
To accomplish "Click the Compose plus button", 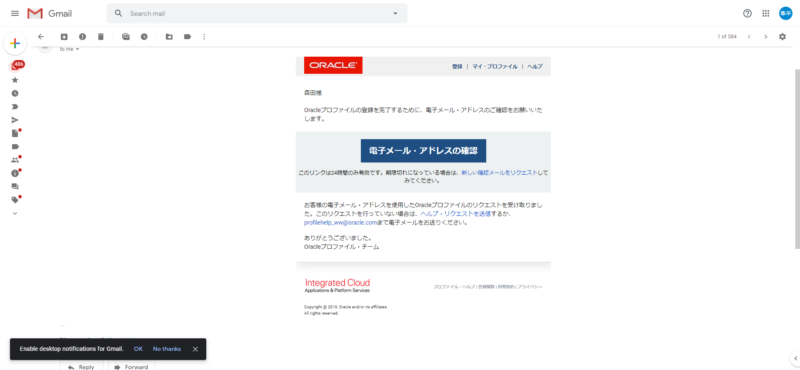I will (15, 44).
